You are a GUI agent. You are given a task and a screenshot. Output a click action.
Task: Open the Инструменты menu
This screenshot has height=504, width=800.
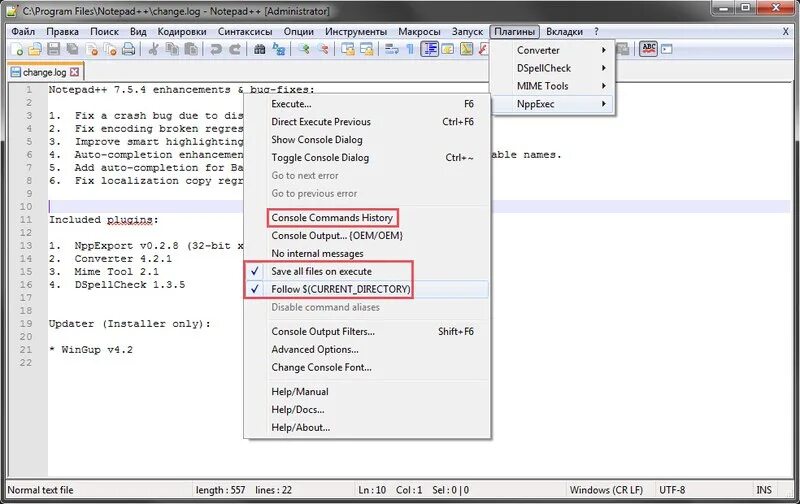[356, 32]
